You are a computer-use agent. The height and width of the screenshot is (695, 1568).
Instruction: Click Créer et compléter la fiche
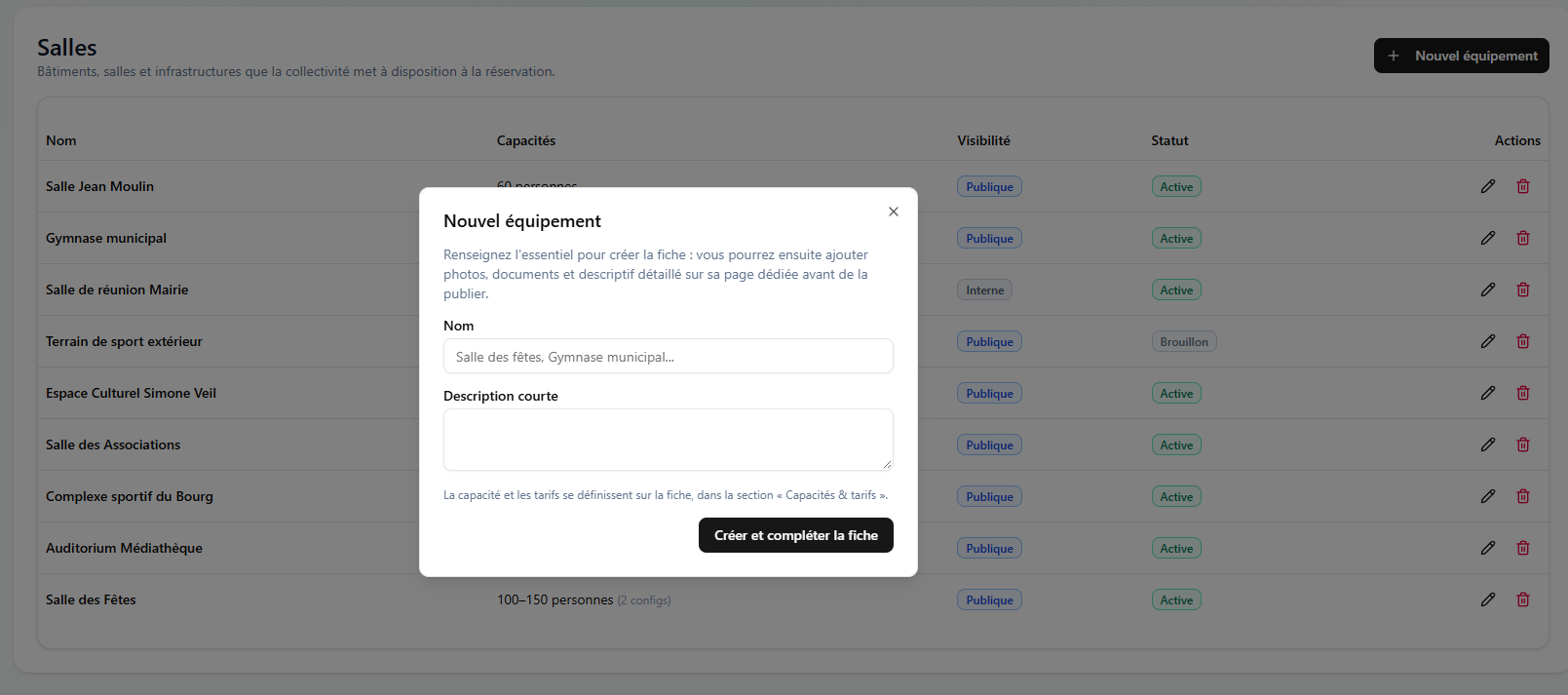click(796, 535)
